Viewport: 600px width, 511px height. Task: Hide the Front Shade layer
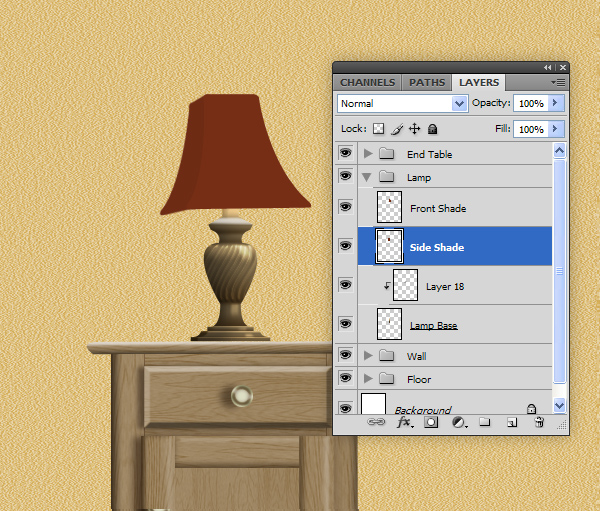point(346,207)
